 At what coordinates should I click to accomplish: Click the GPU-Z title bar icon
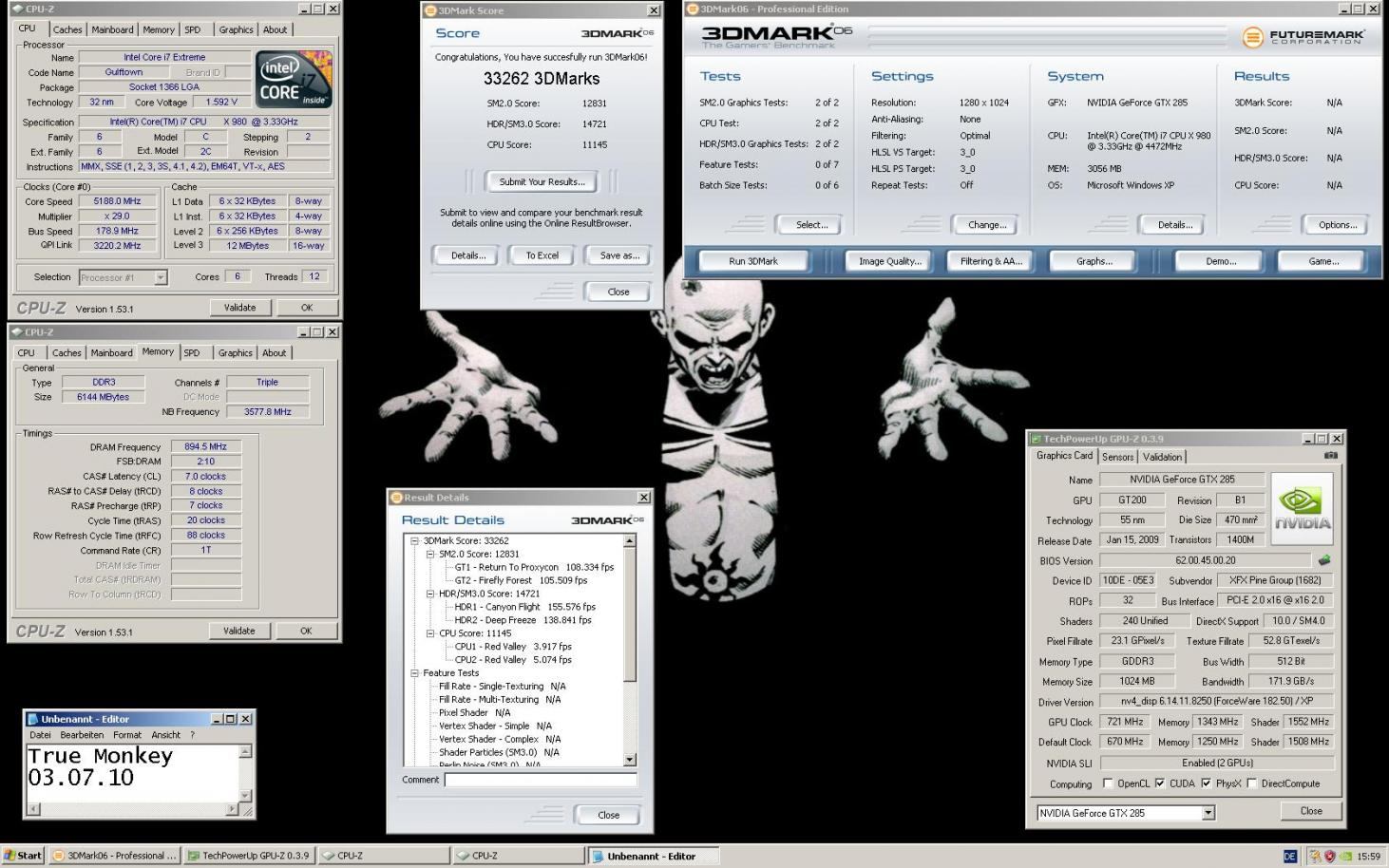[x=1036, y=439]
